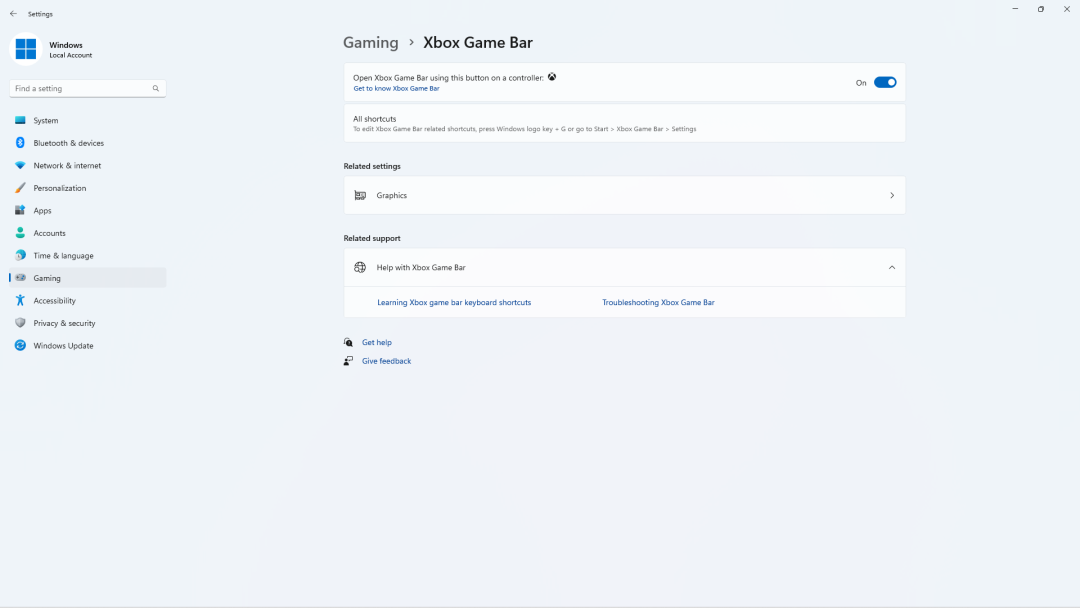Collapse the Help with Xbox Game Bar section
The width and height of the screenshot is (1080, 608).
891,268
